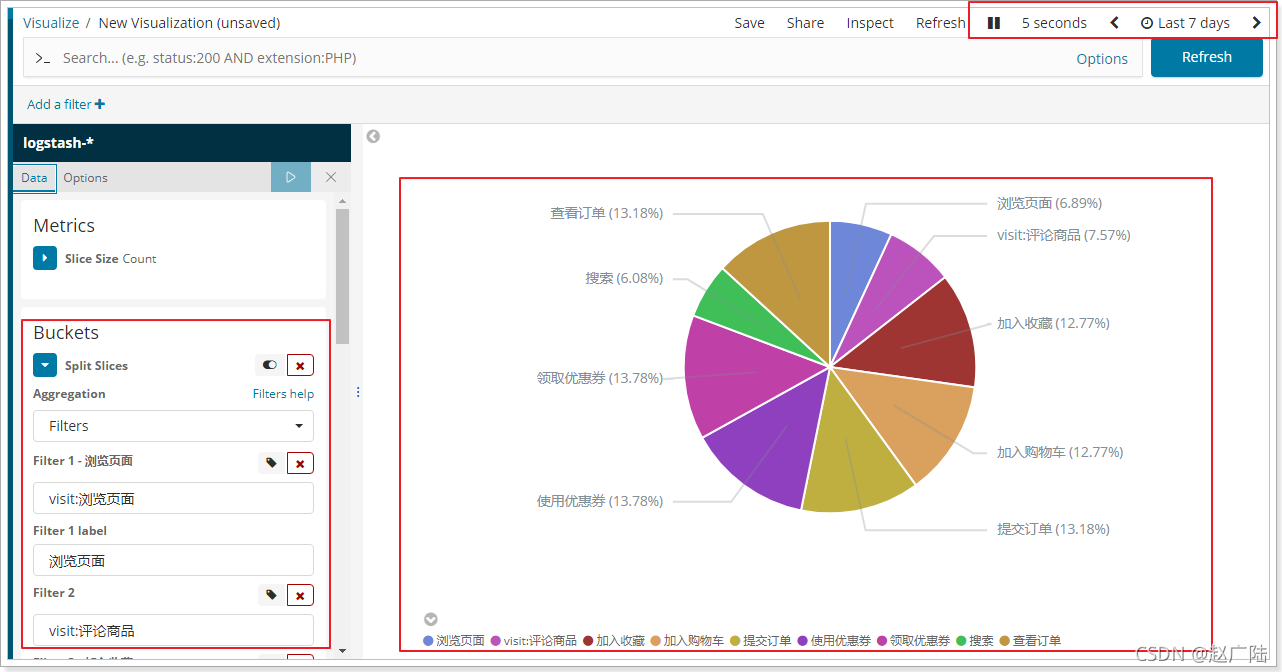Click Save in the top menu
Image resolution: width=1282 pixels, height=672 pixels.
(749, 22)
